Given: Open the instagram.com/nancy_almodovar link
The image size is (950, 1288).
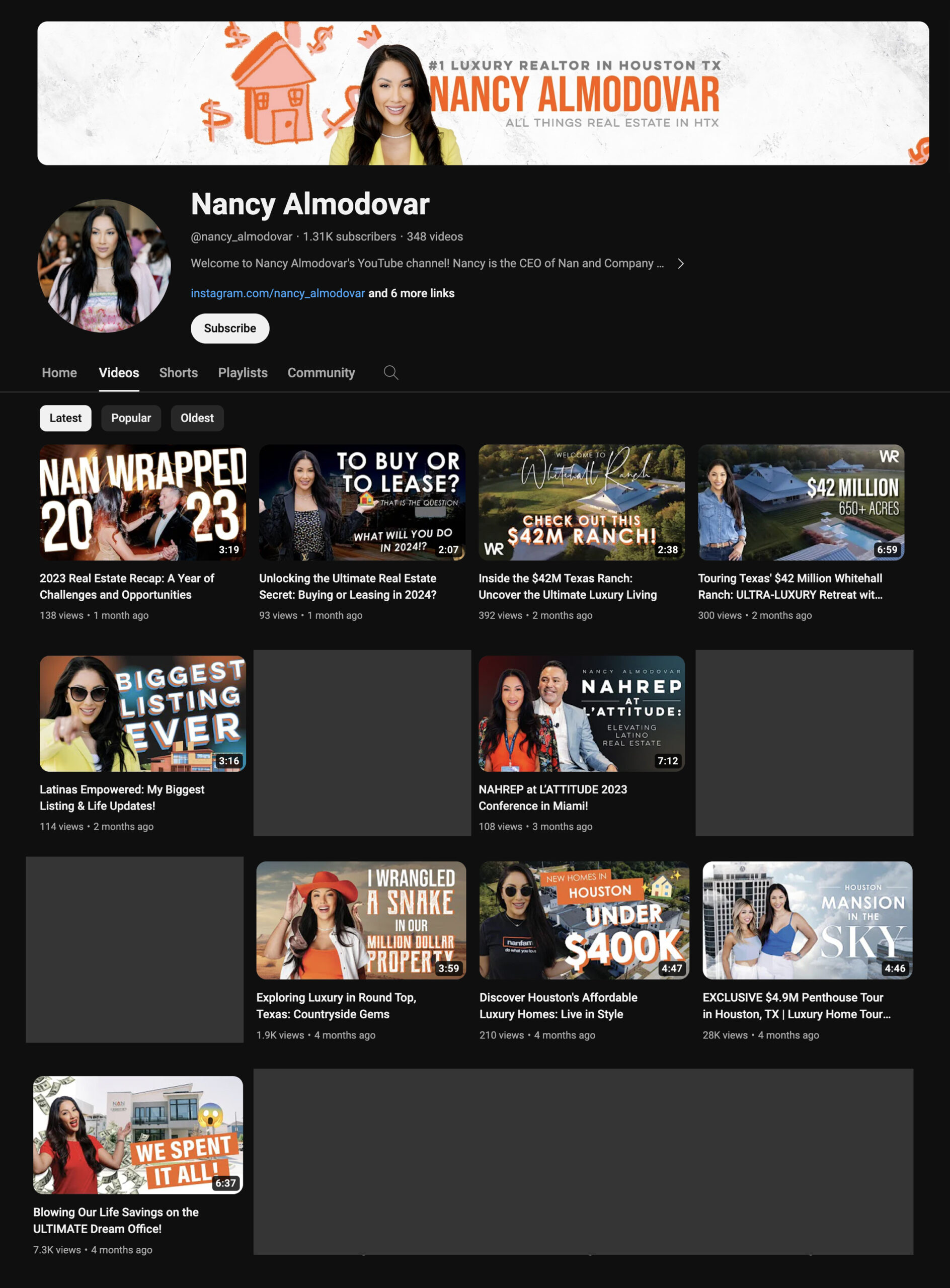Looking at the screenshot, I should (x=278, y=293).
